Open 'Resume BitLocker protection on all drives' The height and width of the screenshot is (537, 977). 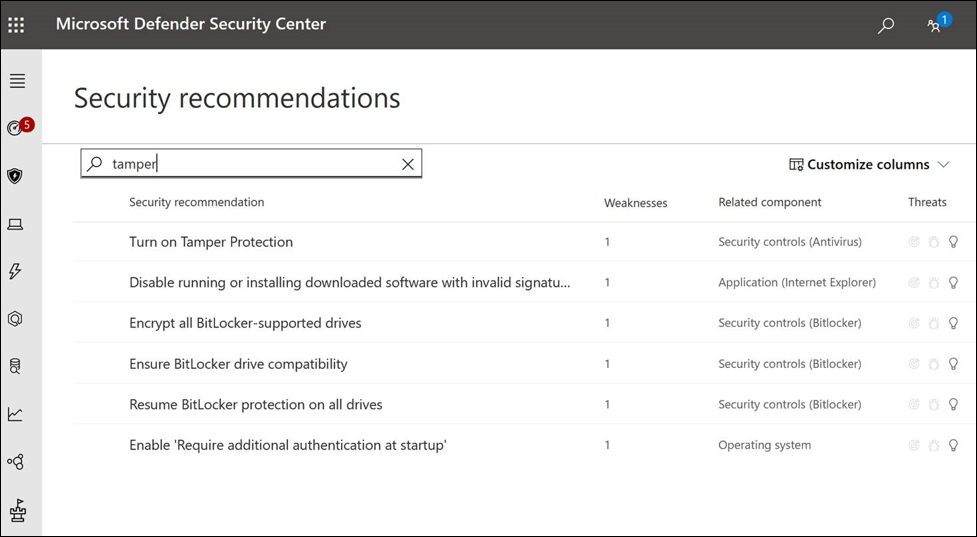pyautogui.click(x=255, y=404)
